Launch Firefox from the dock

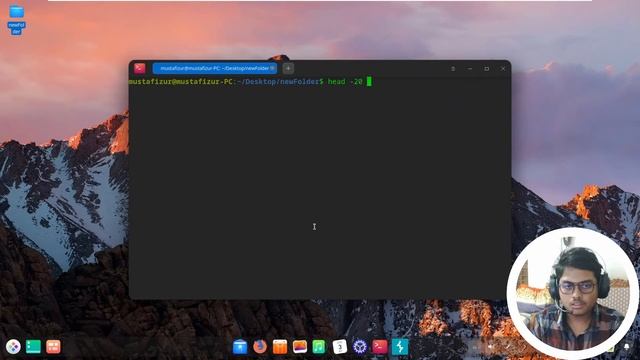[260, 347]
